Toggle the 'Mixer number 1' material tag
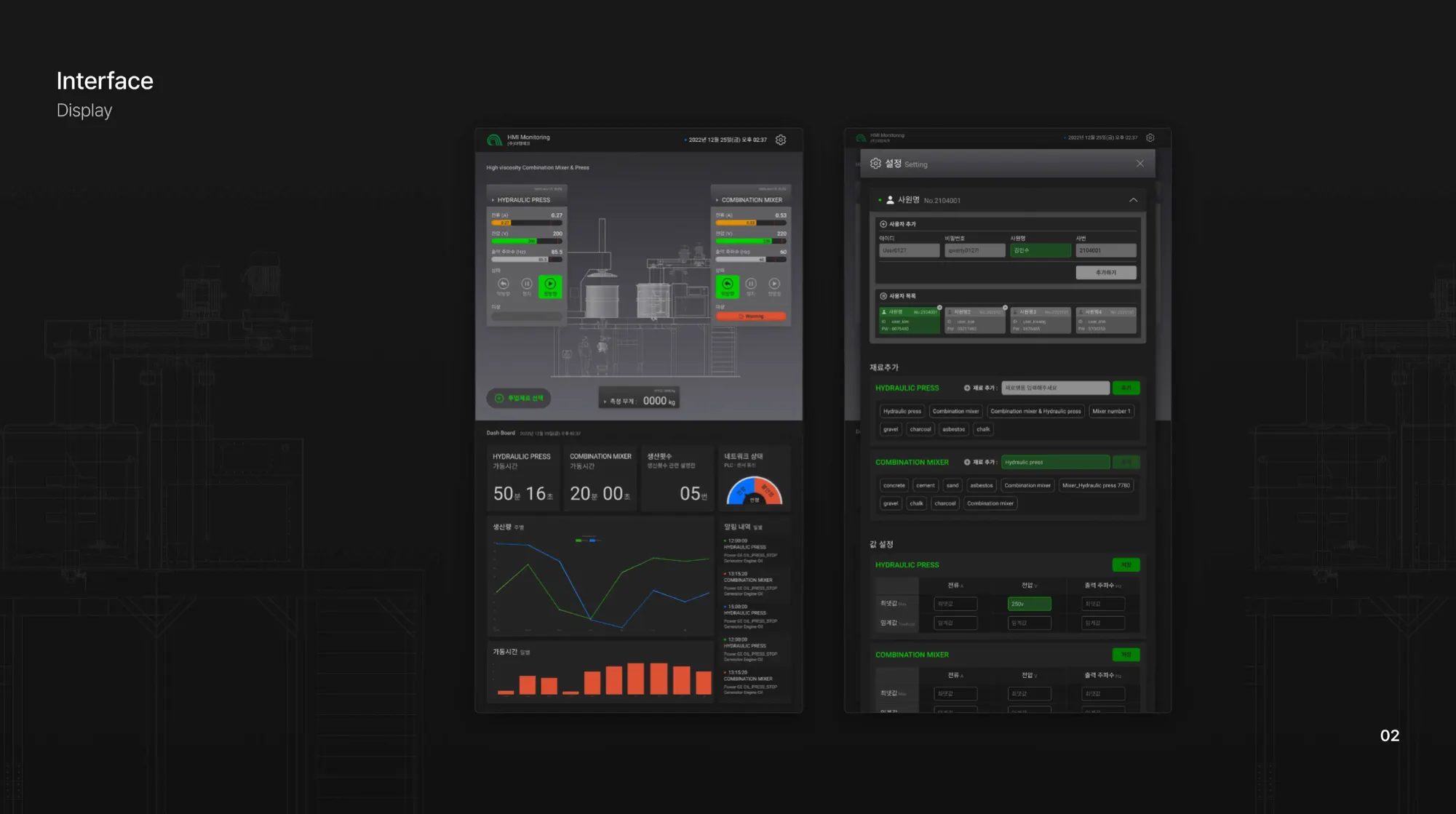This screenshot has width=1456, height=814. pyautogui.click(x=1111, y=411)
